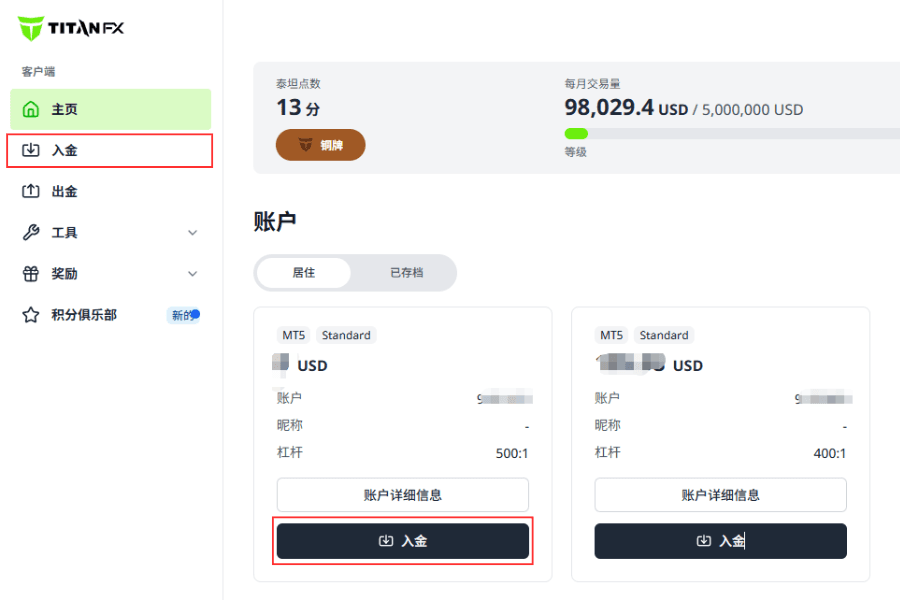Collapse the 工具 chevron arrow
900x600 pixels.
(x=192, y=232)
